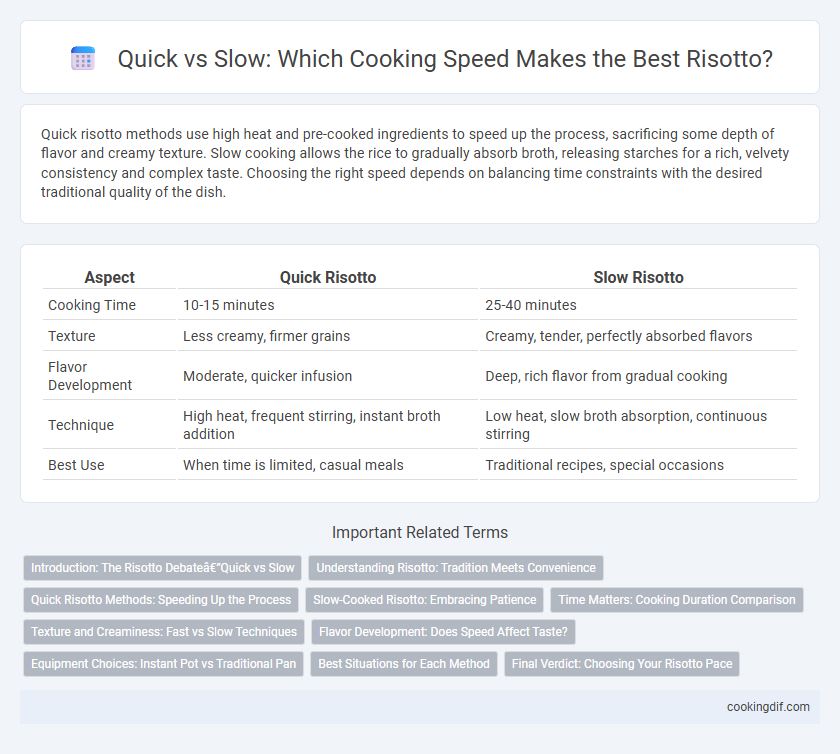This screenshot has height=754, width=840.
Task: Click the page title 'Quick vs Slow' heading
Action: tap(445, 58)
